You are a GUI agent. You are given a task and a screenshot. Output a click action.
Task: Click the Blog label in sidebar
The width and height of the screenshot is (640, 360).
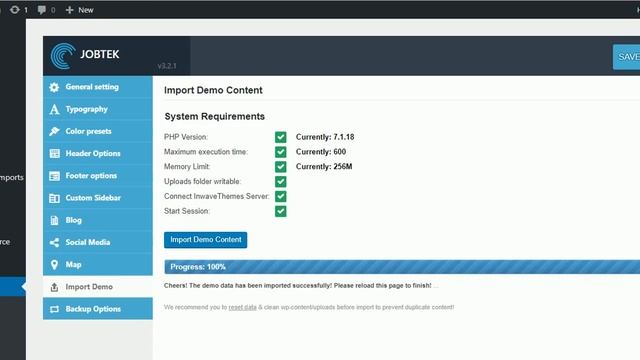[73, 220]
